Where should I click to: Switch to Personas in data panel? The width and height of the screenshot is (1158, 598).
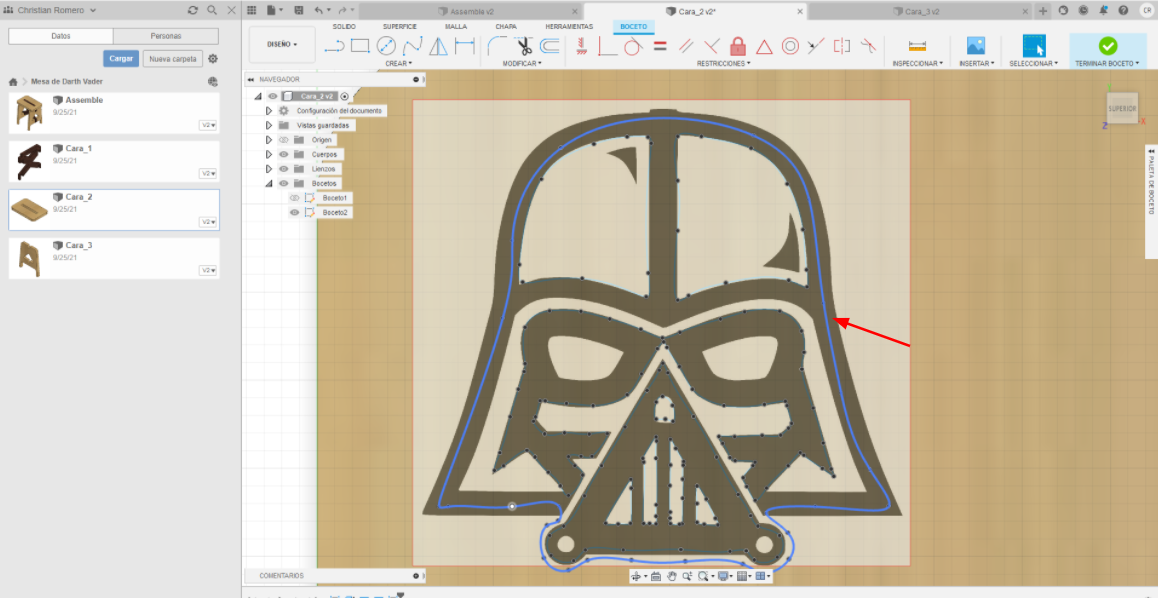click(165, 36)
